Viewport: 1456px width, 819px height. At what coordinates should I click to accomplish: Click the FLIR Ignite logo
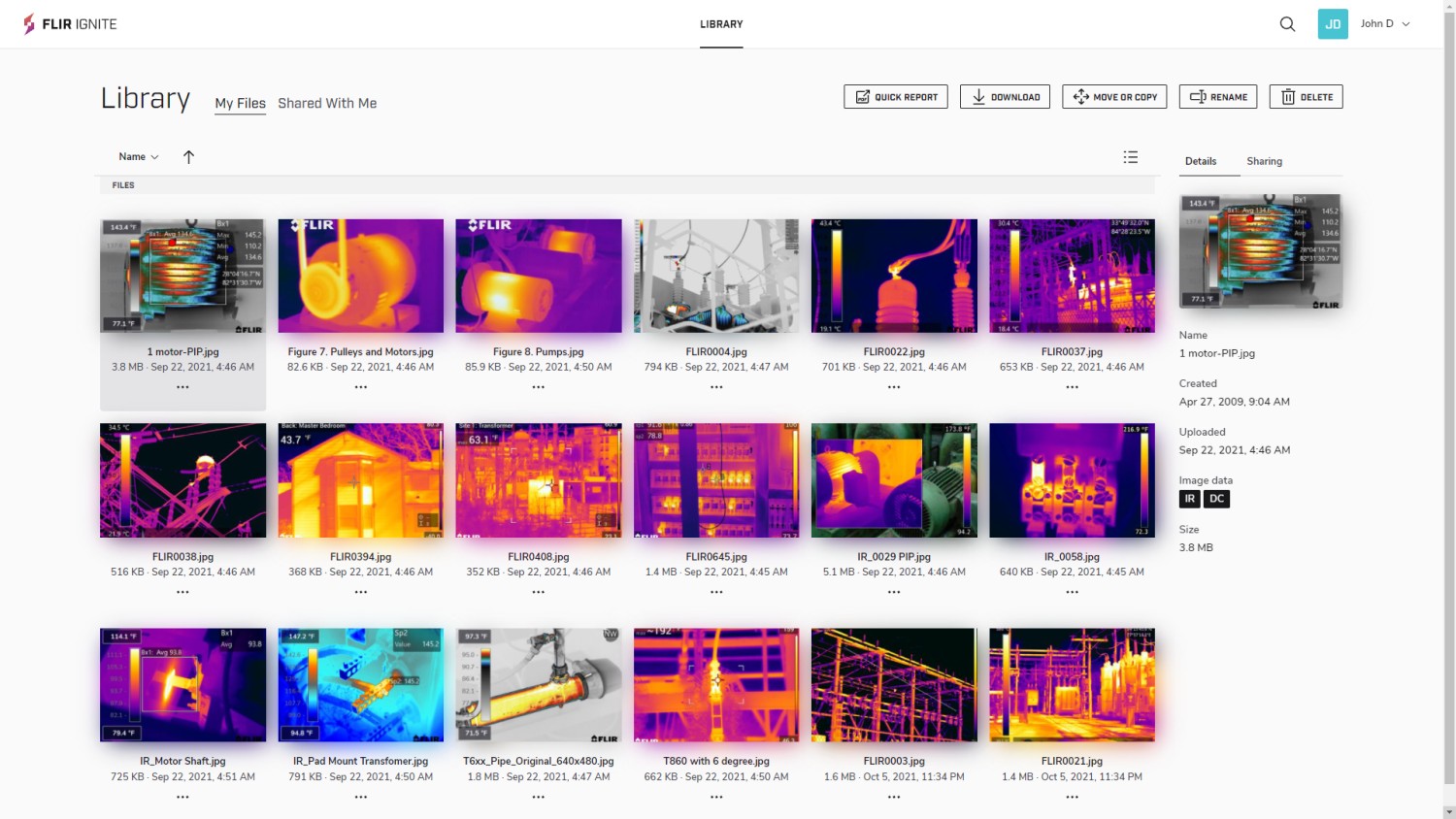(x=70, y=24)
